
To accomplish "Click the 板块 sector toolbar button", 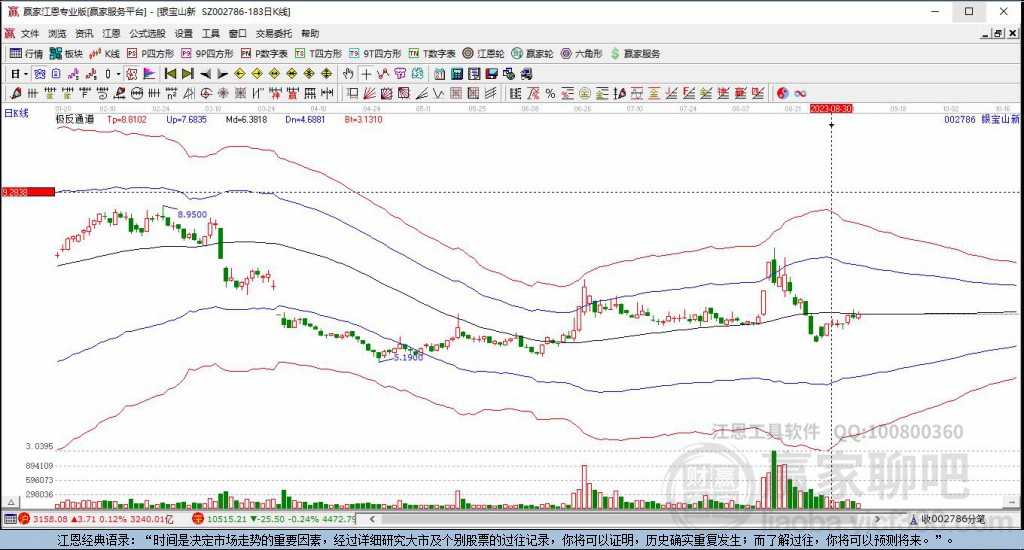I will 66,53.
